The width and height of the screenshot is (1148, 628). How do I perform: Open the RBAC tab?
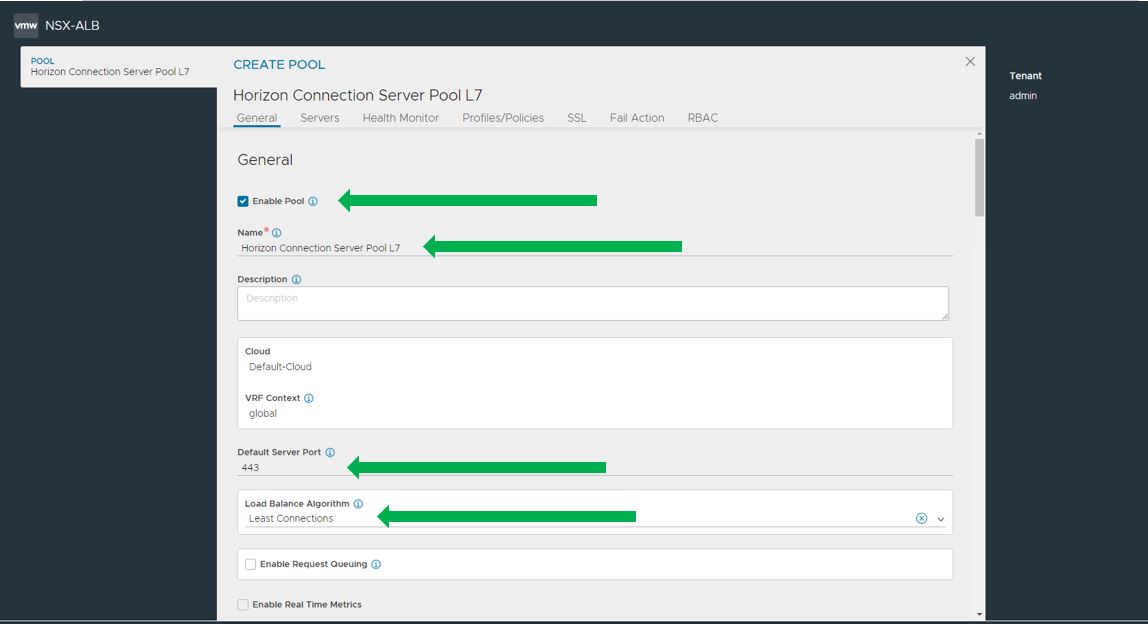(x=703, y=118)
